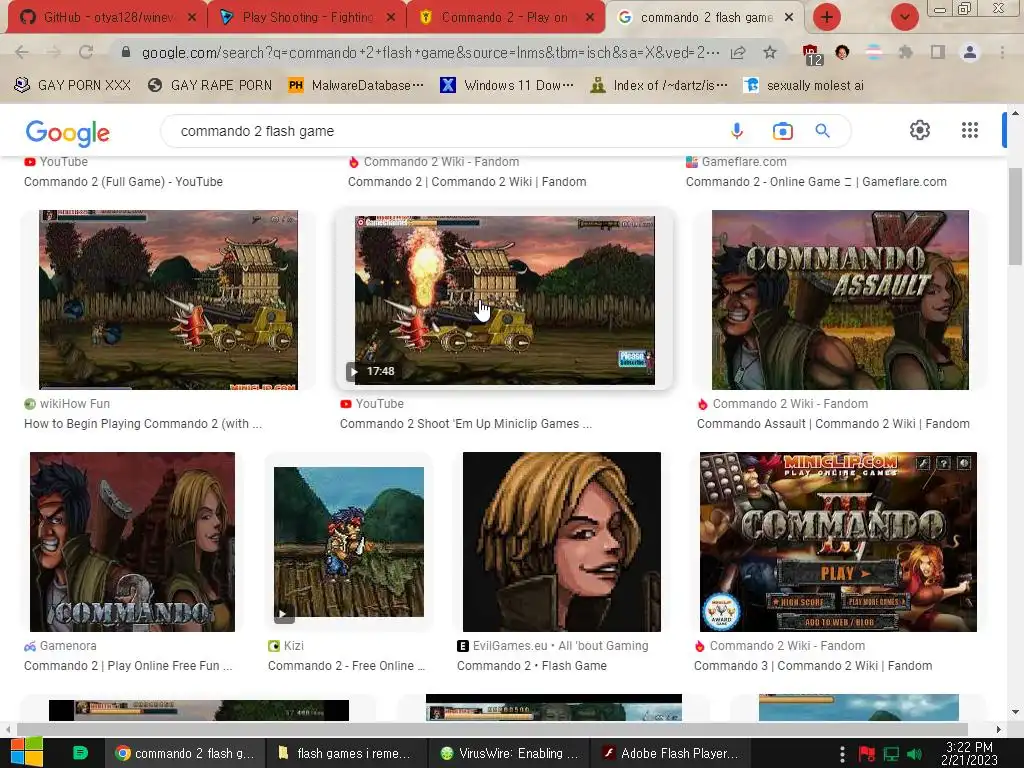The height and width of the screenshot is (768, 1024).
Task: Open the Gameflare.com Online Game link
Action: point(816,182)
